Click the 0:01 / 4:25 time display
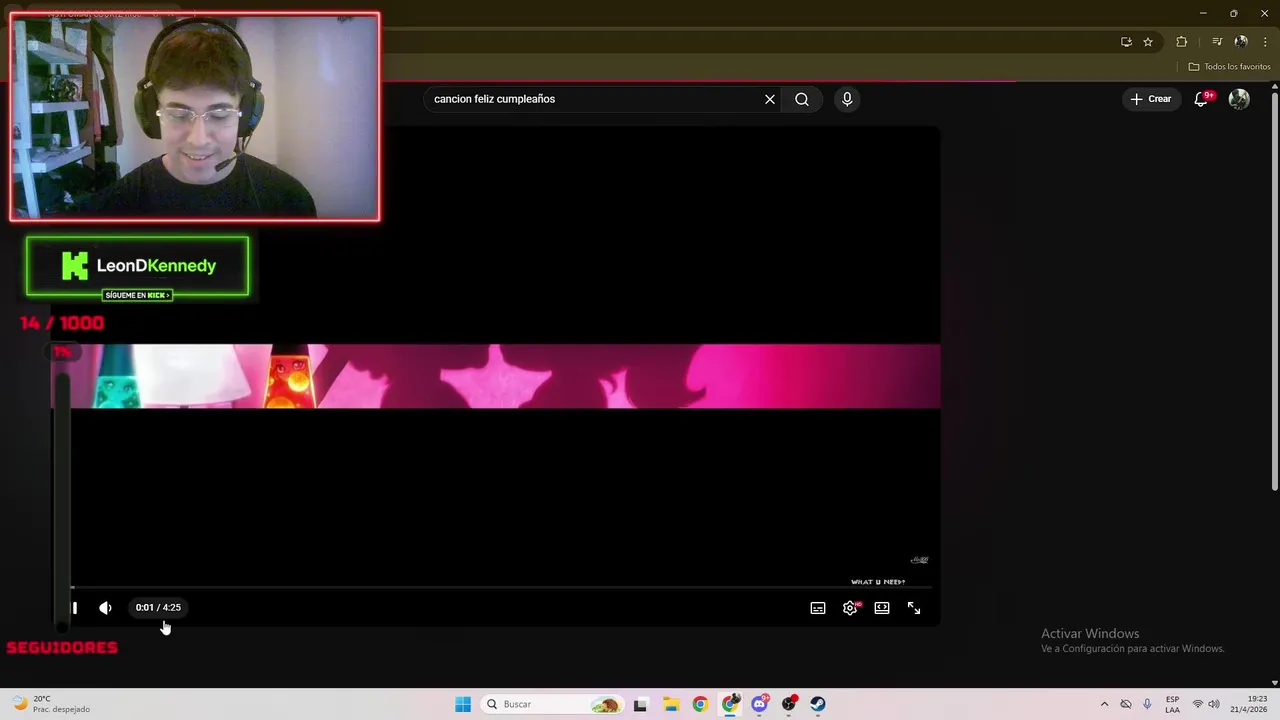 click(x=158, y=607)
